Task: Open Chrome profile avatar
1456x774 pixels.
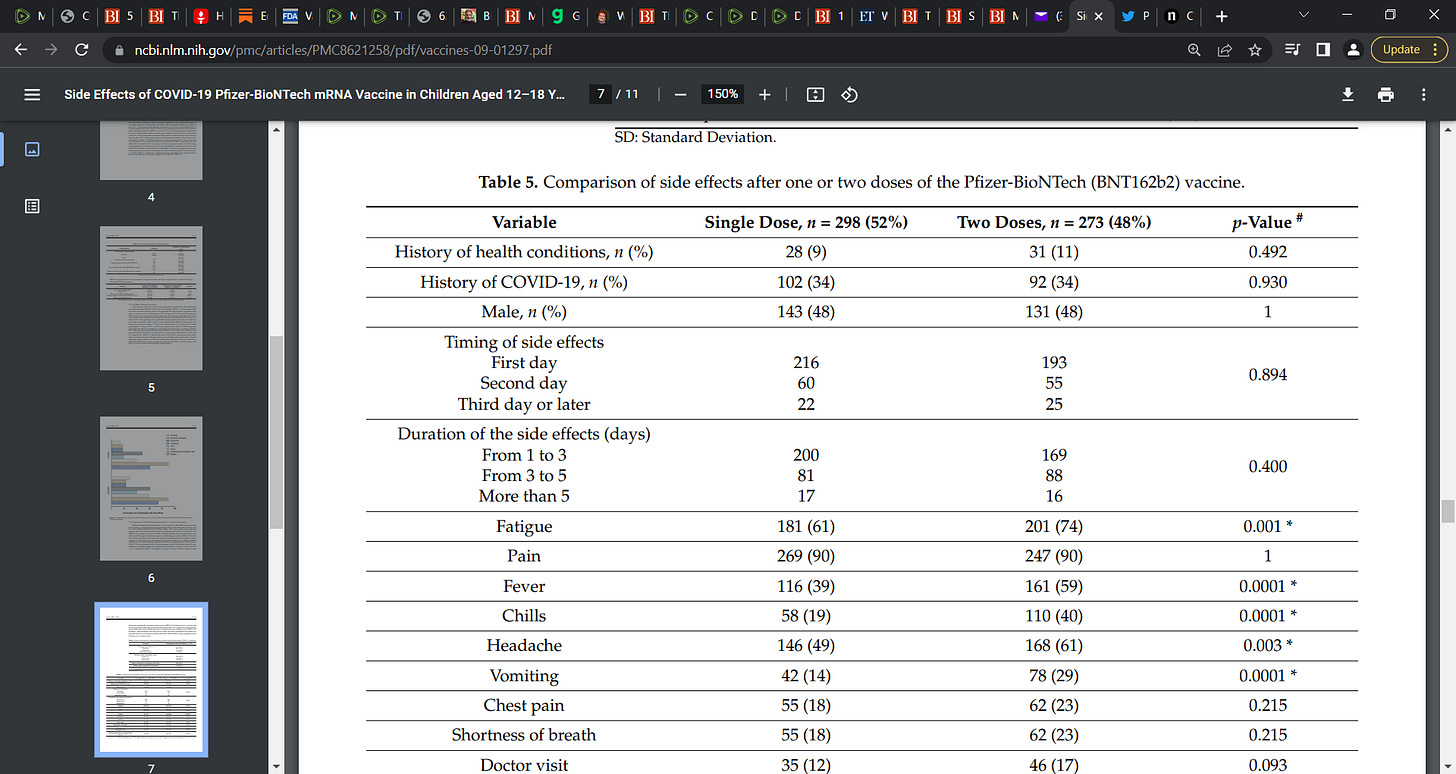Action: click(x=1352, y=49)
